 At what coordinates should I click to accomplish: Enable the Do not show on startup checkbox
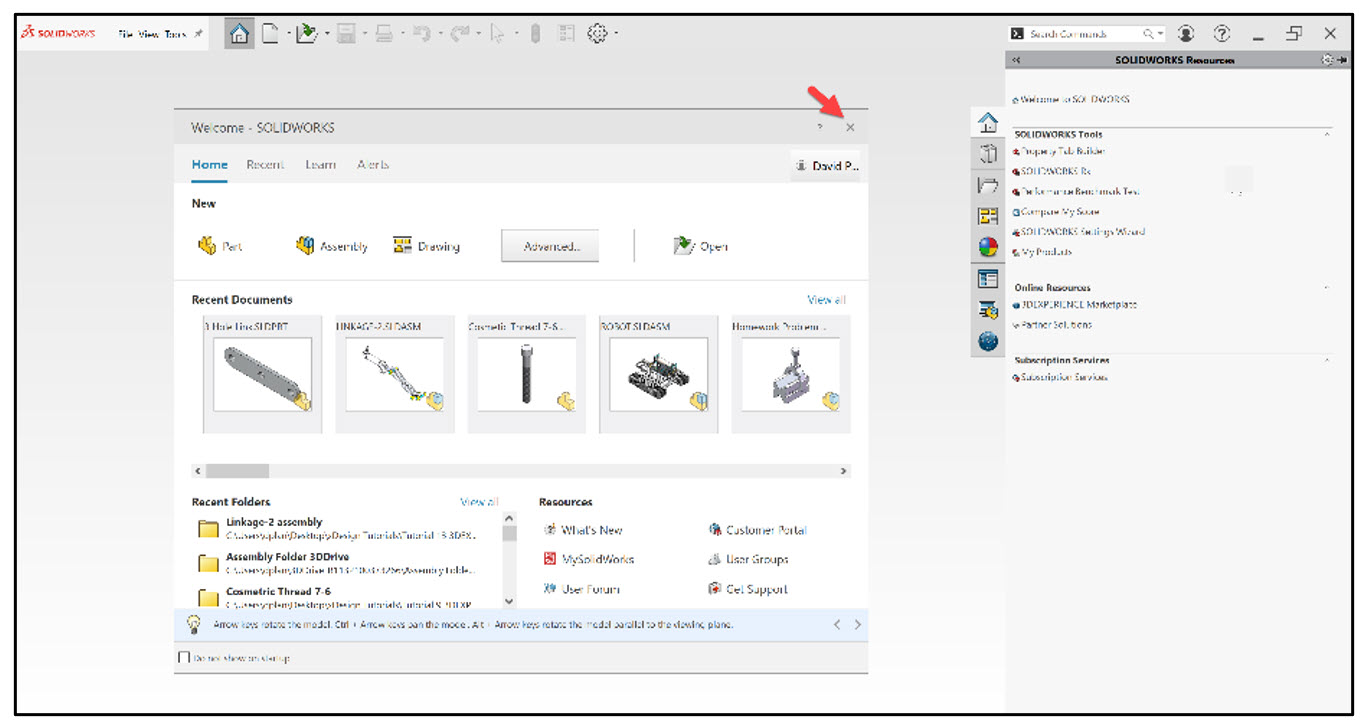[x=184, y=658]
